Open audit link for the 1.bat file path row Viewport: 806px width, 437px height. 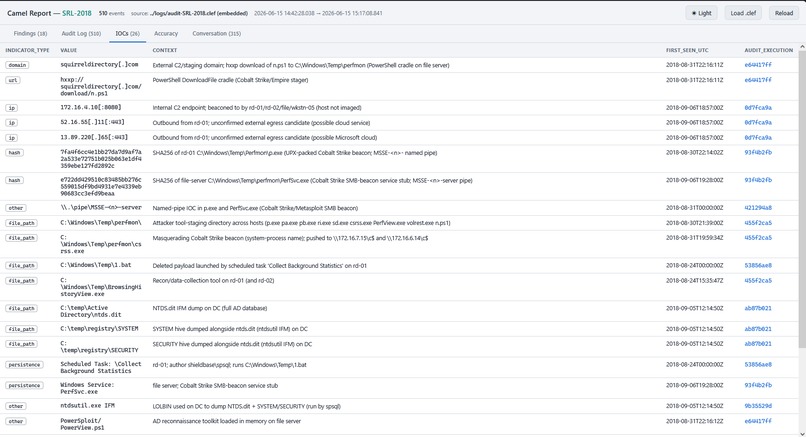pos(758,266)
